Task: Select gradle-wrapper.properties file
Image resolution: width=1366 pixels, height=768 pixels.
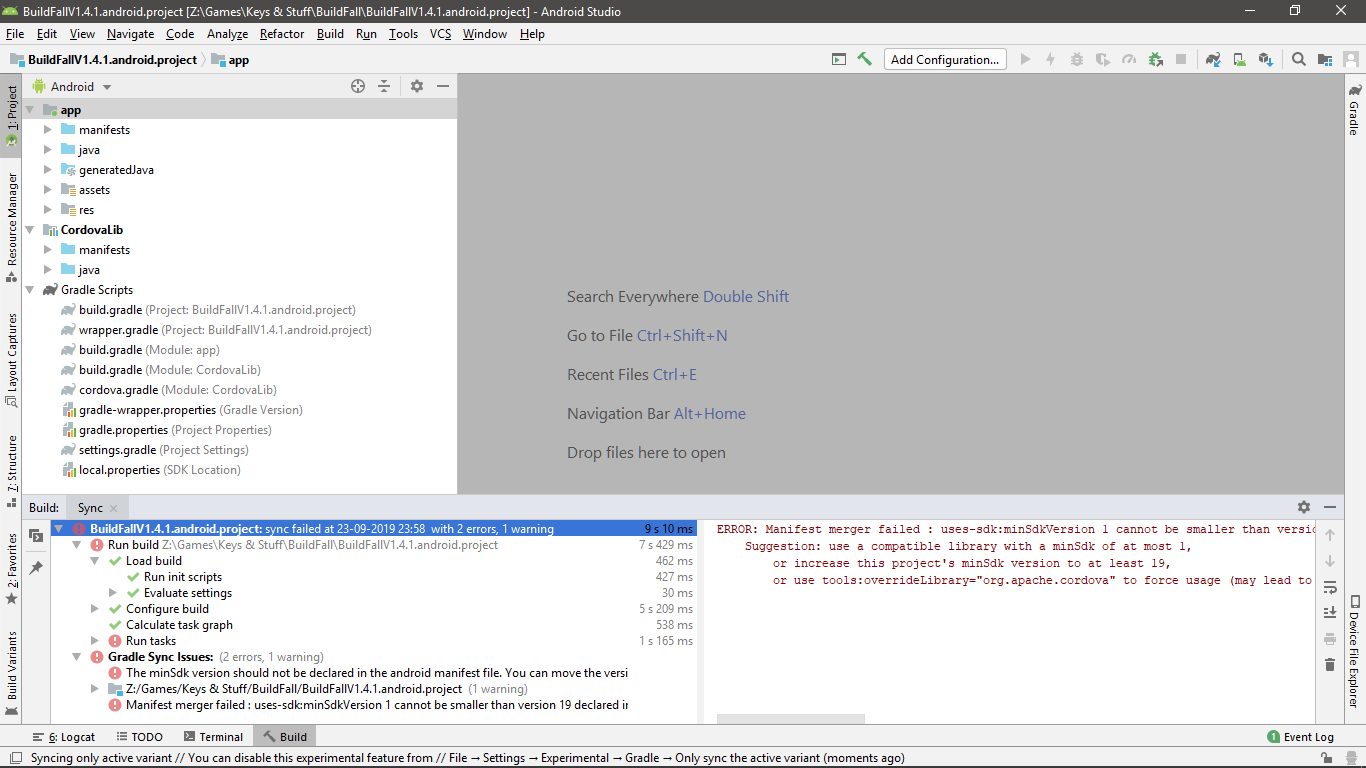Action: point(181,410)
